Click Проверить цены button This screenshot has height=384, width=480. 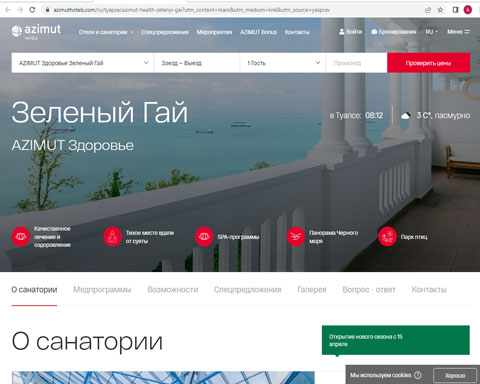click(x=428, y=63)
